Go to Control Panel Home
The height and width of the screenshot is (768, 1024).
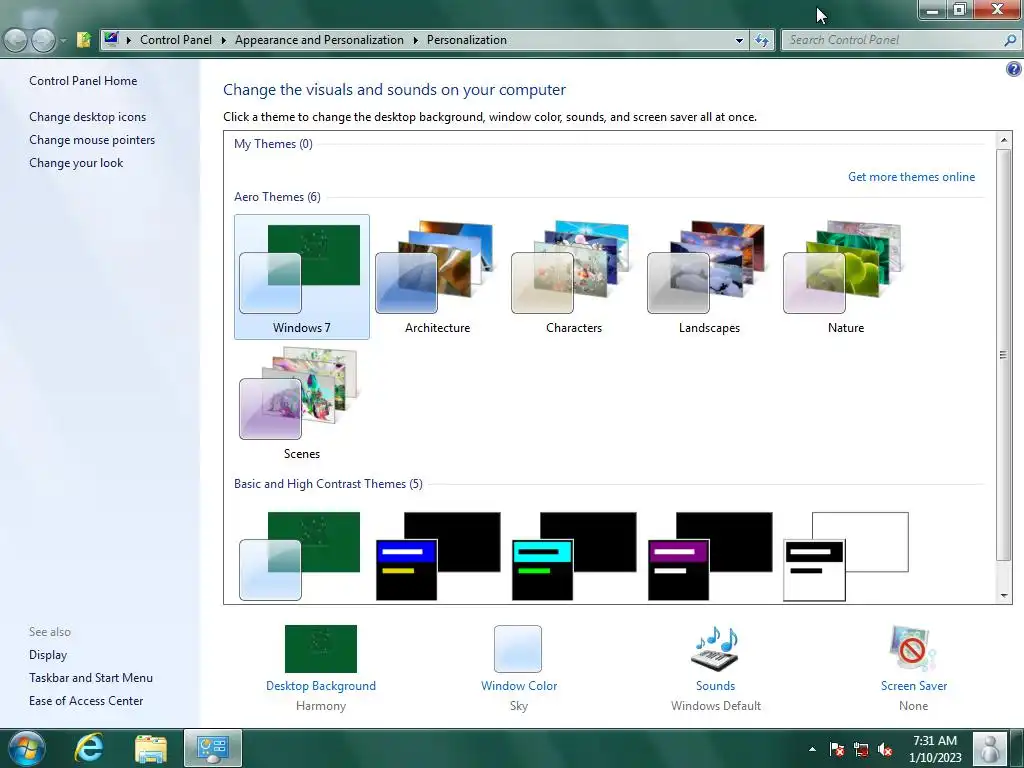click(x=83, y=81)
